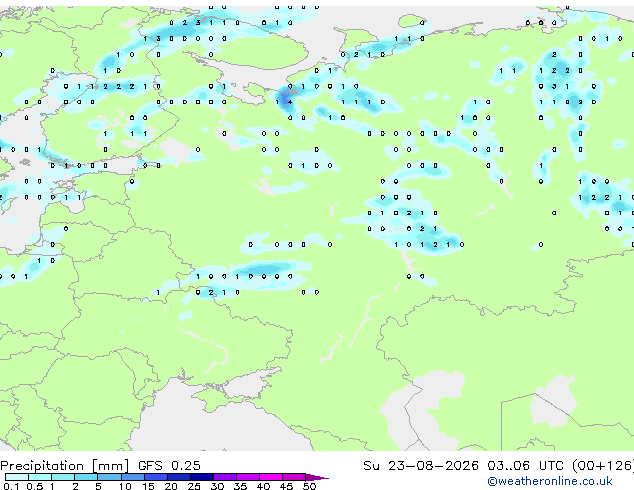Click the date 'Su 23-08-2026' text
The width and height of the screenshot is (634, 490).
(x=421, y=466)
